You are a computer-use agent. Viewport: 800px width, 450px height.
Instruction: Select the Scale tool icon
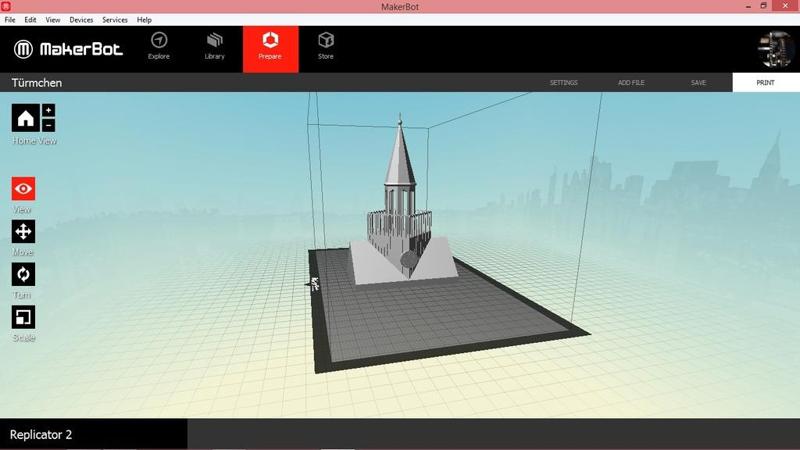(x=24, y=318)
